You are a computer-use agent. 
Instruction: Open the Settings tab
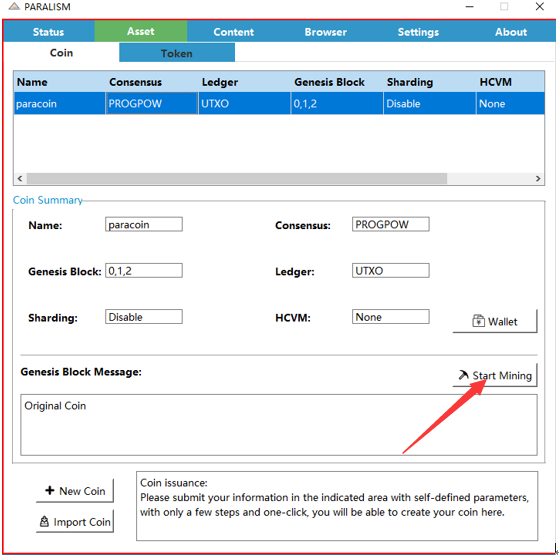[x=418, y=32]
